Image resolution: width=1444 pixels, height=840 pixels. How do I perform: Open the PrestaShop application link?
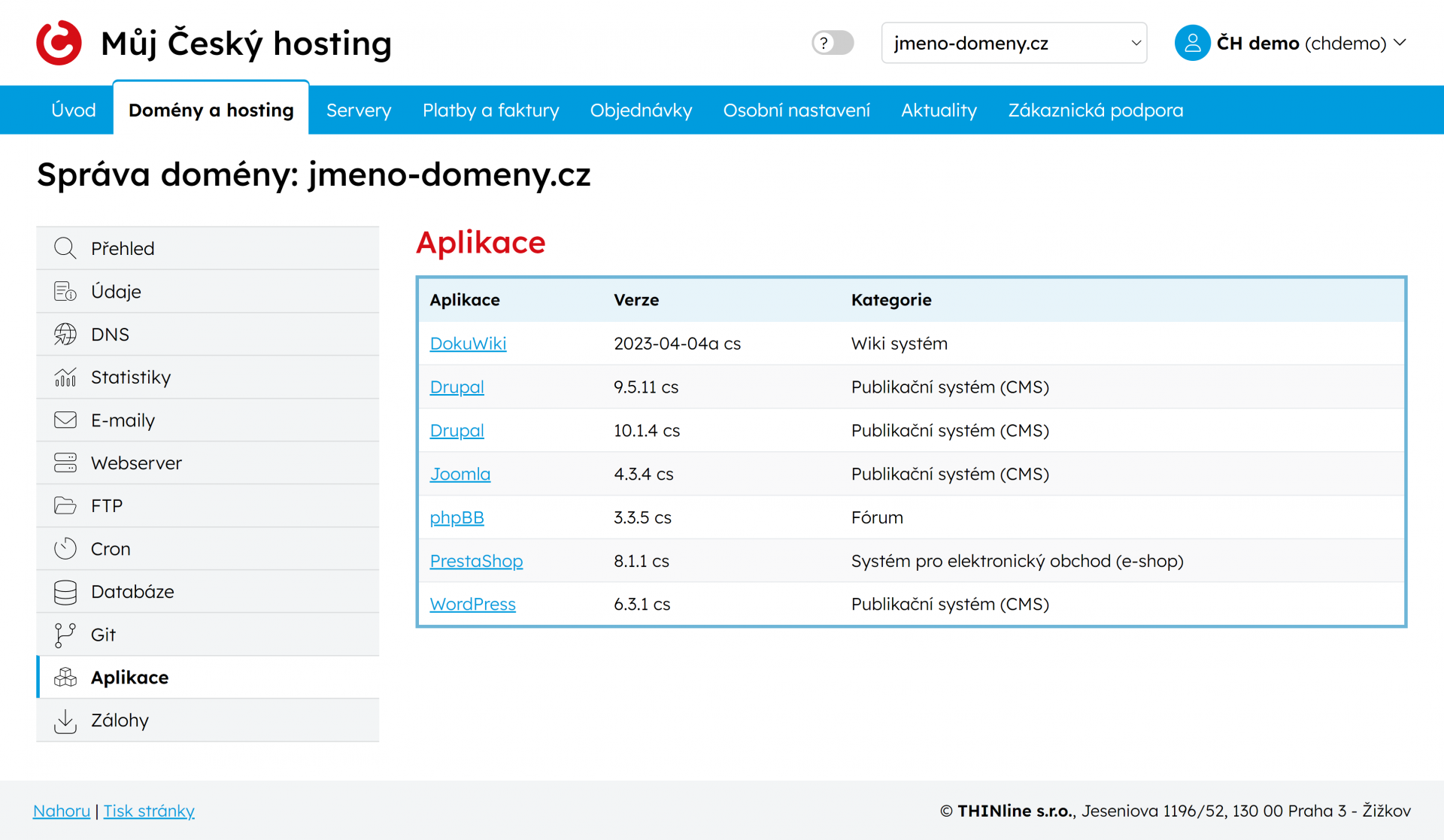(x=476, y=561)
